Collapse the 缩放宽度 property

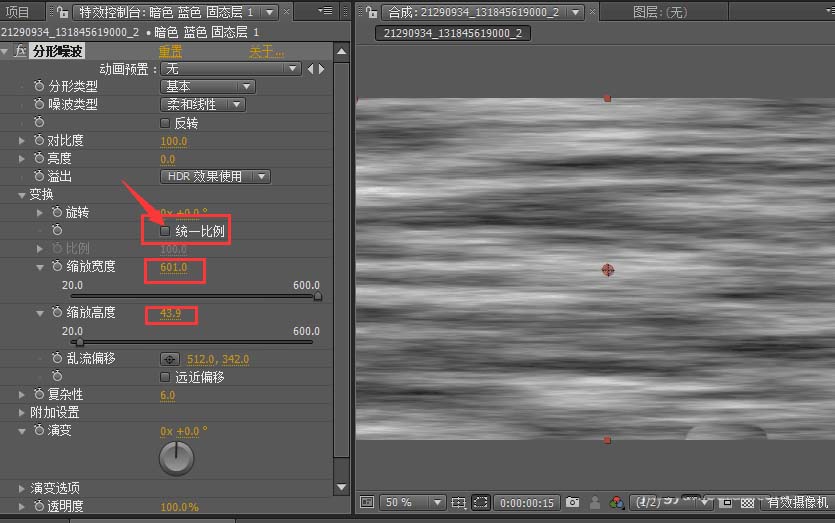[x=40, y=267]
